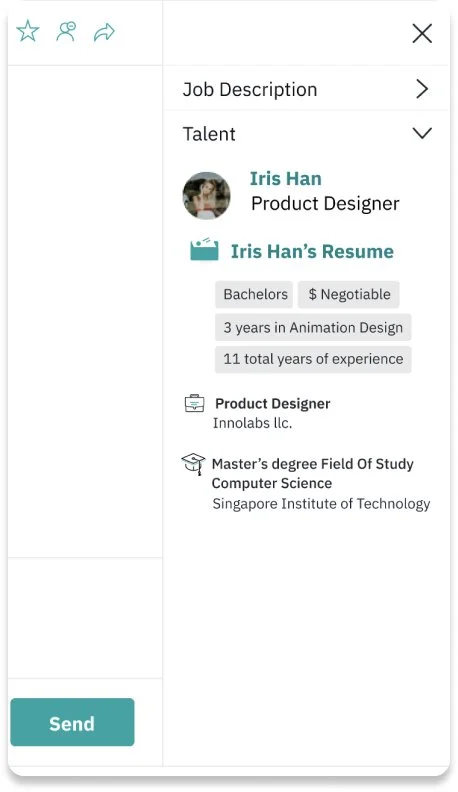
Task: Open the Job Description section
Action: tap(307, 89)
